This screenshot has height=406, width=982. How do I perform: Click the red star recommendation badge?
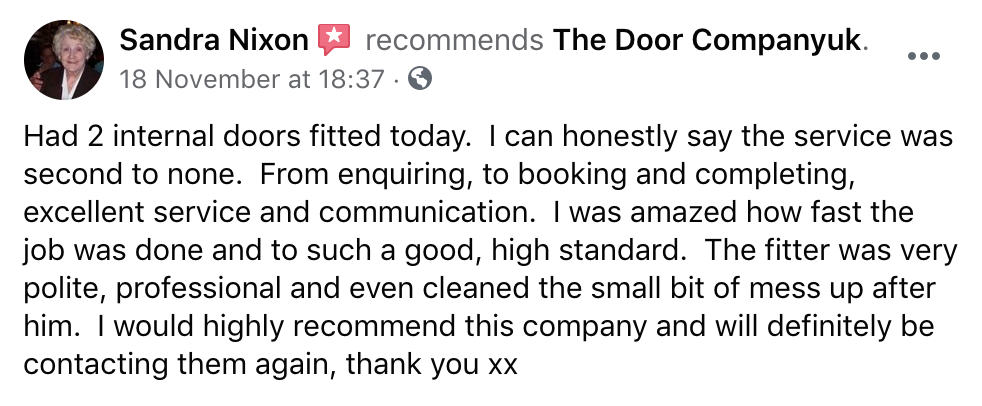point(335,40)
